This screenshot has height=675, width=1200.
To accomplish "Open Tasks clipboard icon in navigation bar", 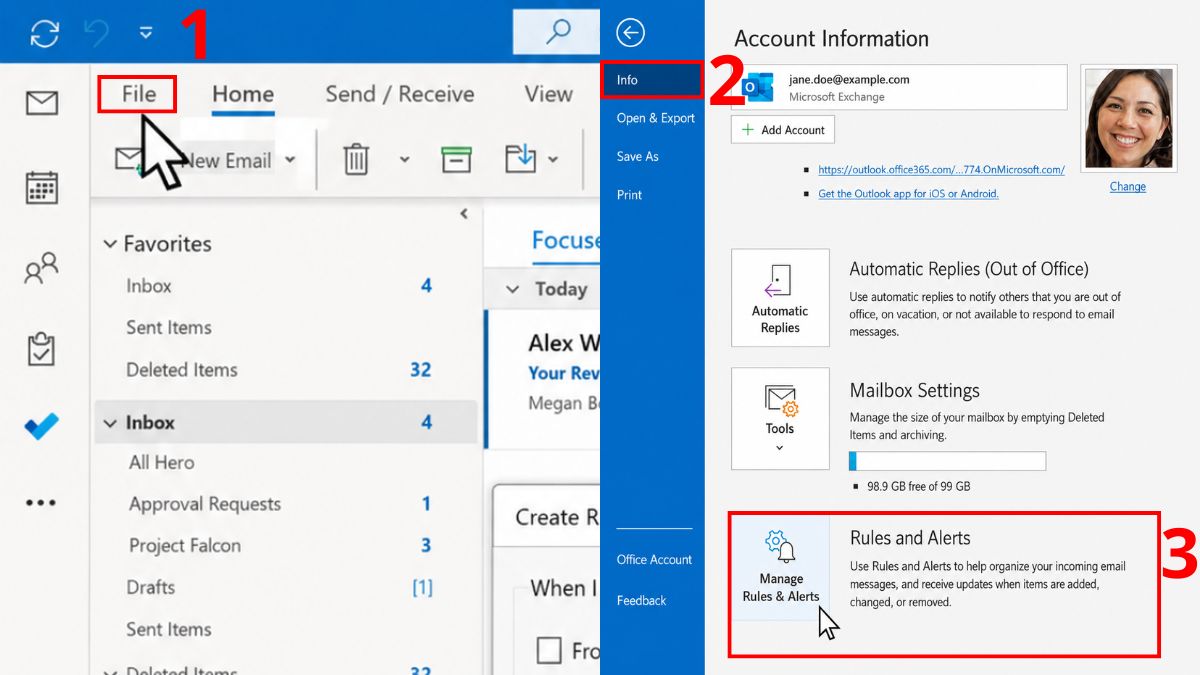I will 41,349.
